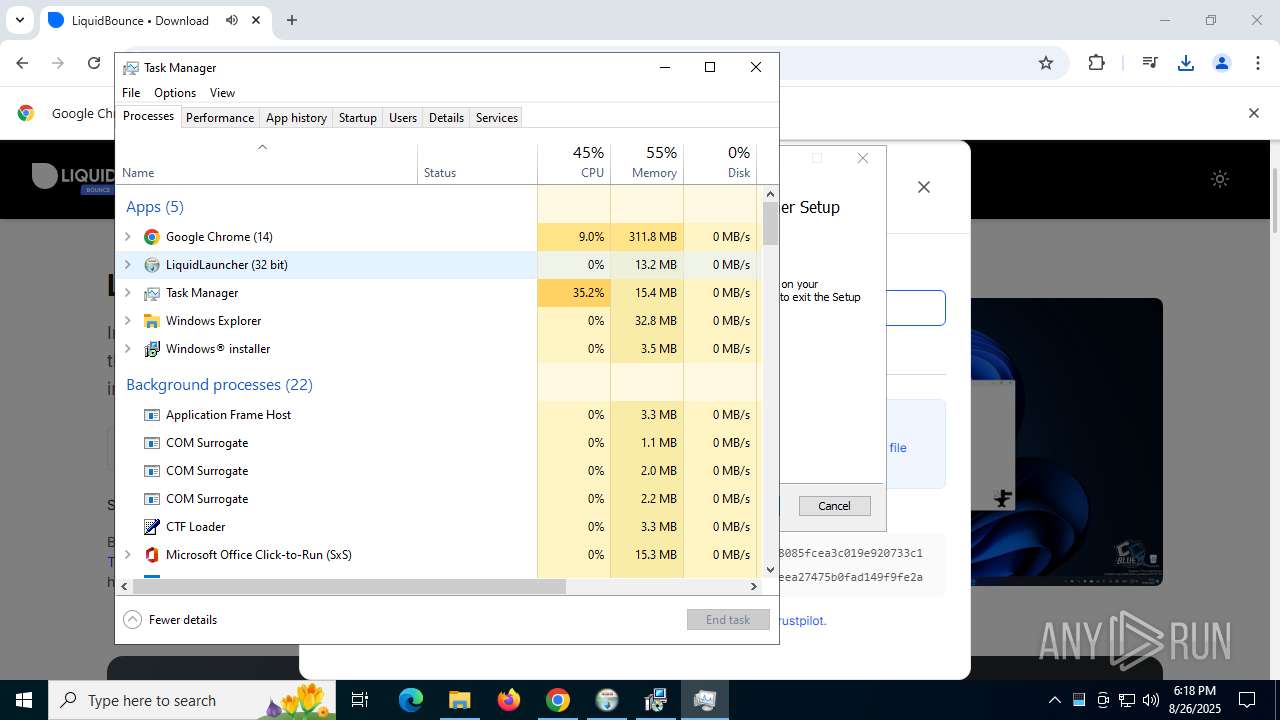Mute the LiquidBounce tab audio icon
This screenshot has width=1280, height=720.
[x=232, y=20]
